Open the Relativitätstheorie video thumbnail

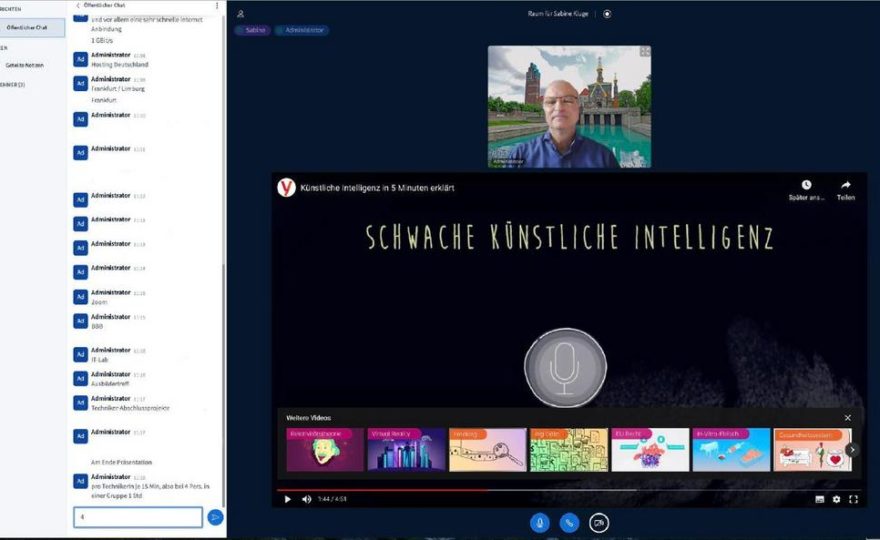click(x=325, y=450)
